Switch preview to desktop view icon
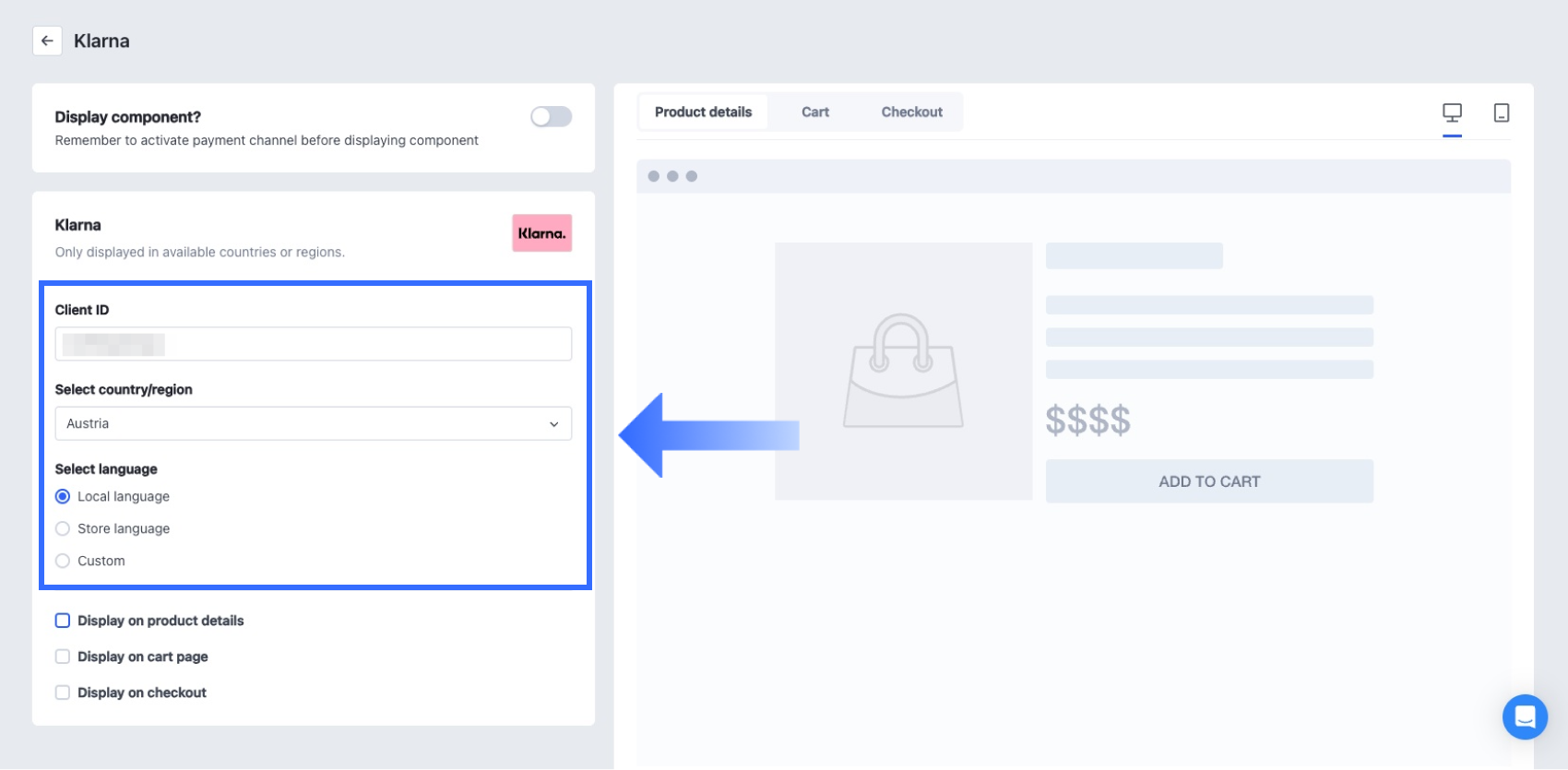Screen dimensions: 1568x770 [x=1453, y=113]
